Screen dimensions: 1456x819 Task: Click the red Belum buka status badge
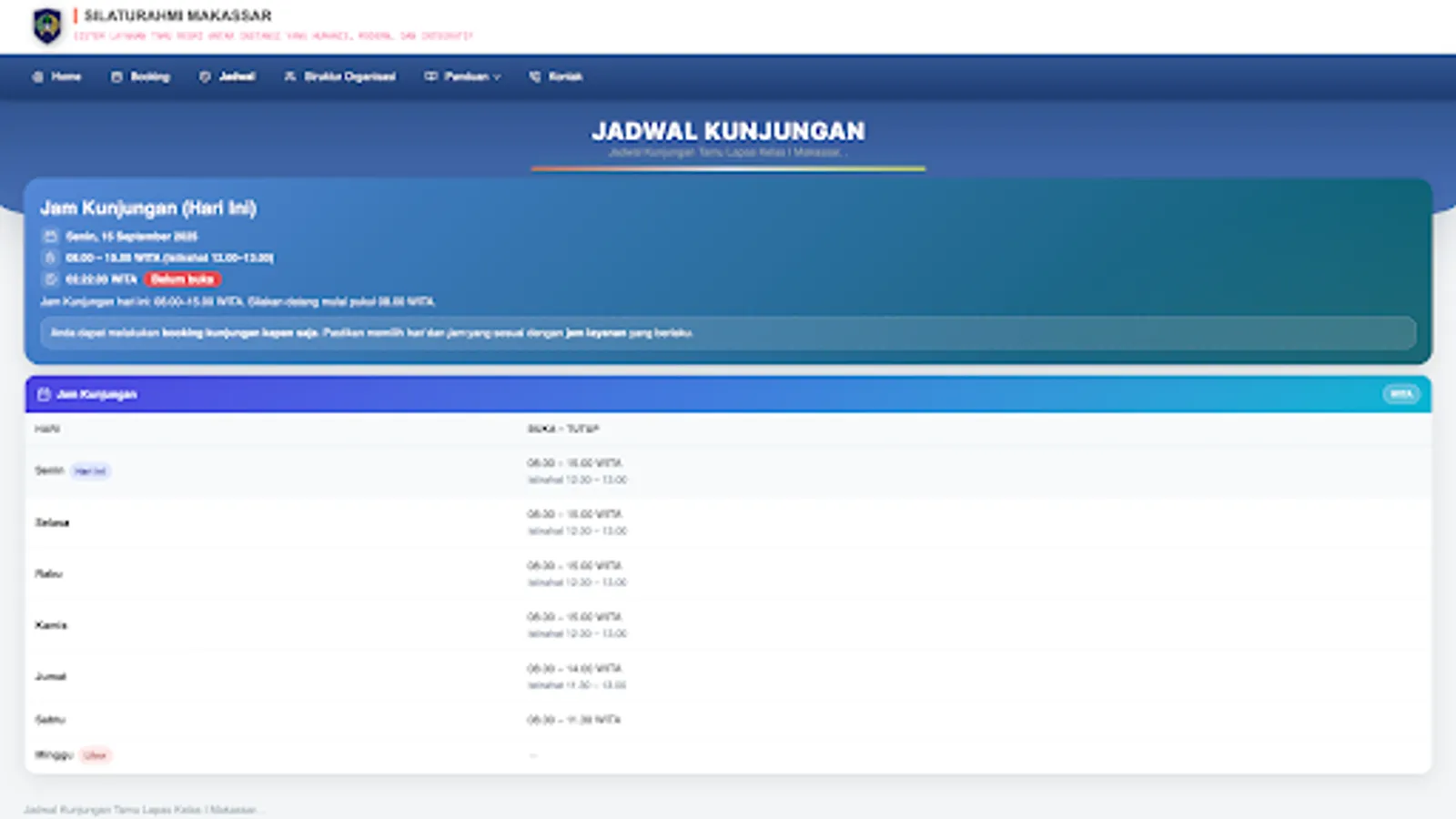182,279
